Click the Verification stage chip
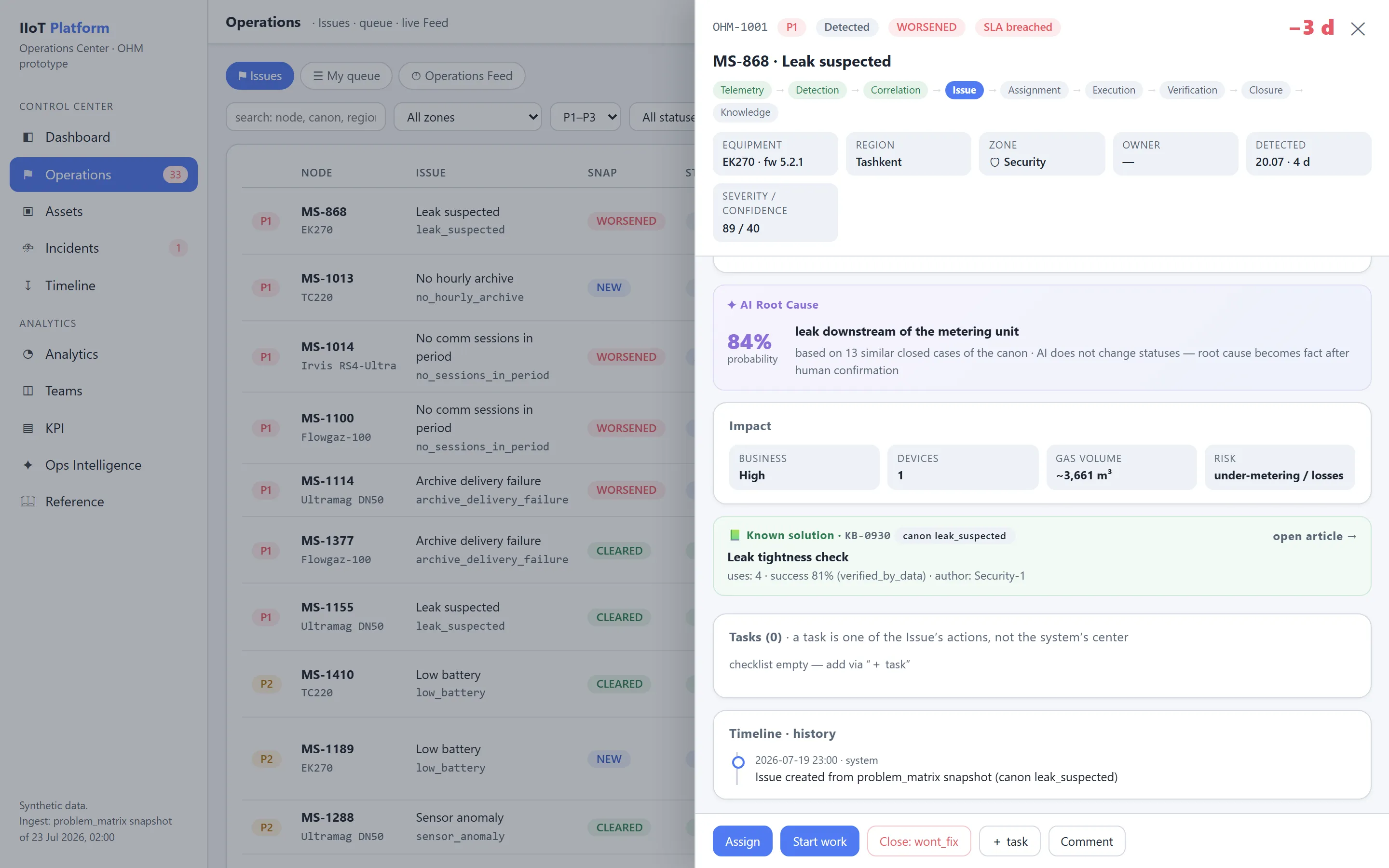This screenshot has height=868, width=1389. point(1192,90)
